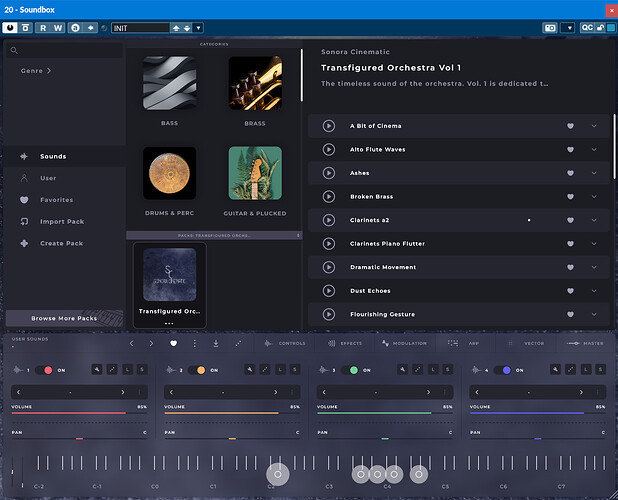Click Browse More Packs button

[63, 318]
